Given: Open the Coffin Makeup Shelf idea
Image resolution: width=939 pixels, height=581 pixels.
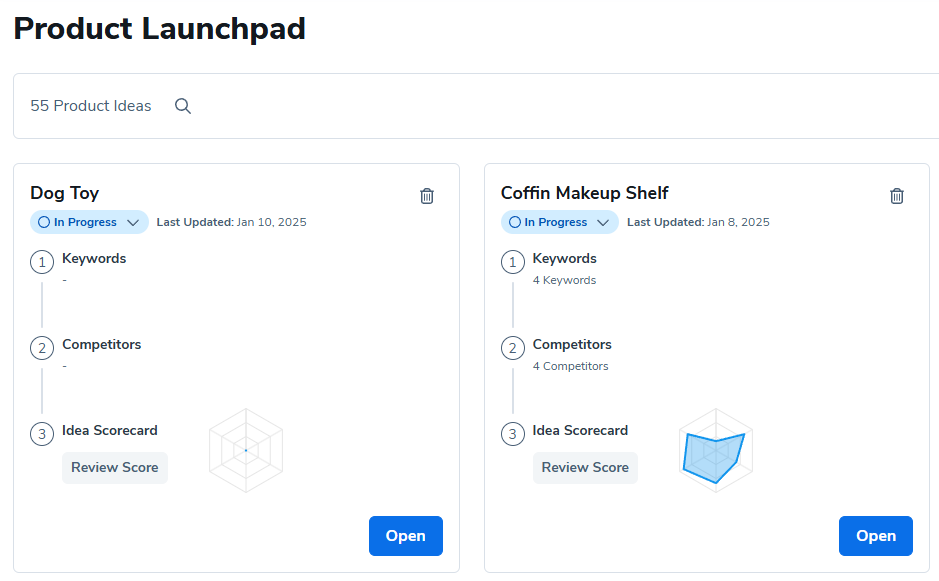Looking at the screenshot, I should (875, 536).
